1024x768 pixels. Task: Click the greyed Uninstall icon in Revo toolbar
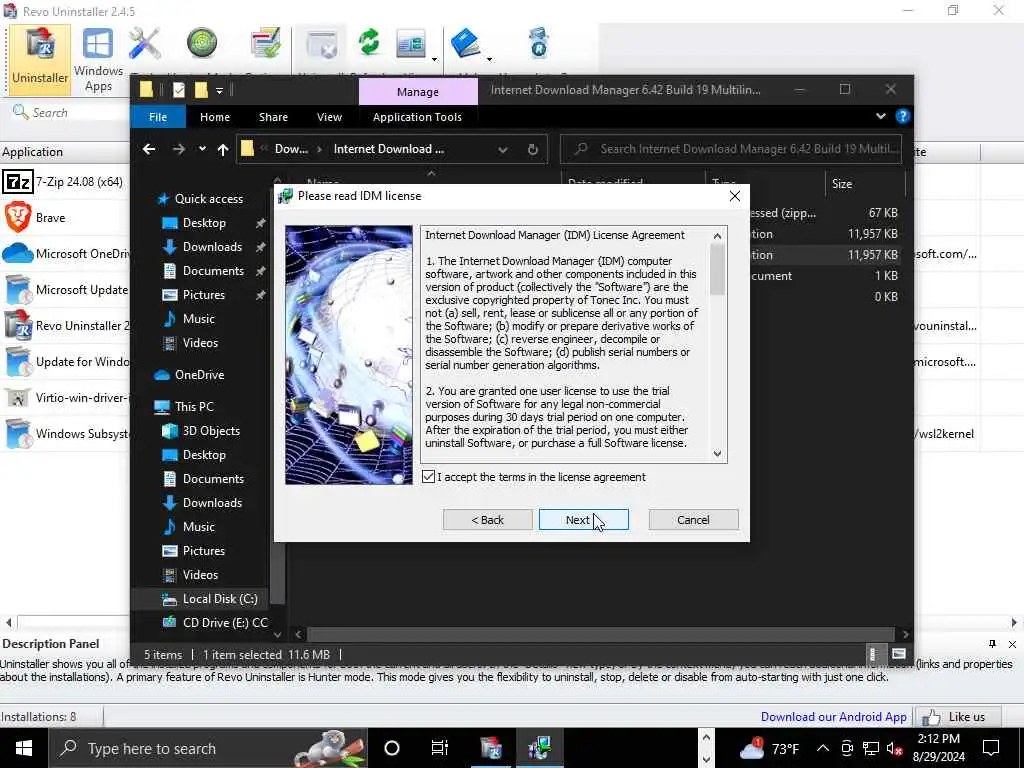coord(323,44)
